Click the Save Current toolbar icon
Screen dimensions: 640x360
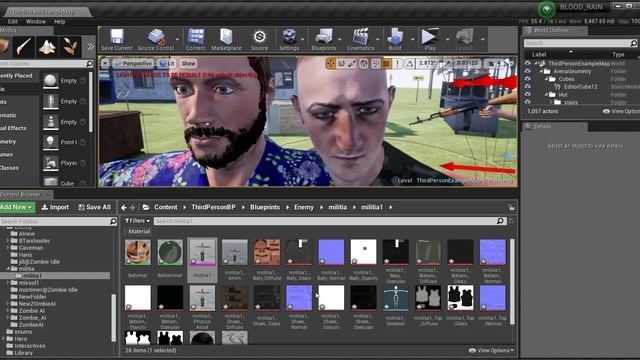(x=116, y=40)
